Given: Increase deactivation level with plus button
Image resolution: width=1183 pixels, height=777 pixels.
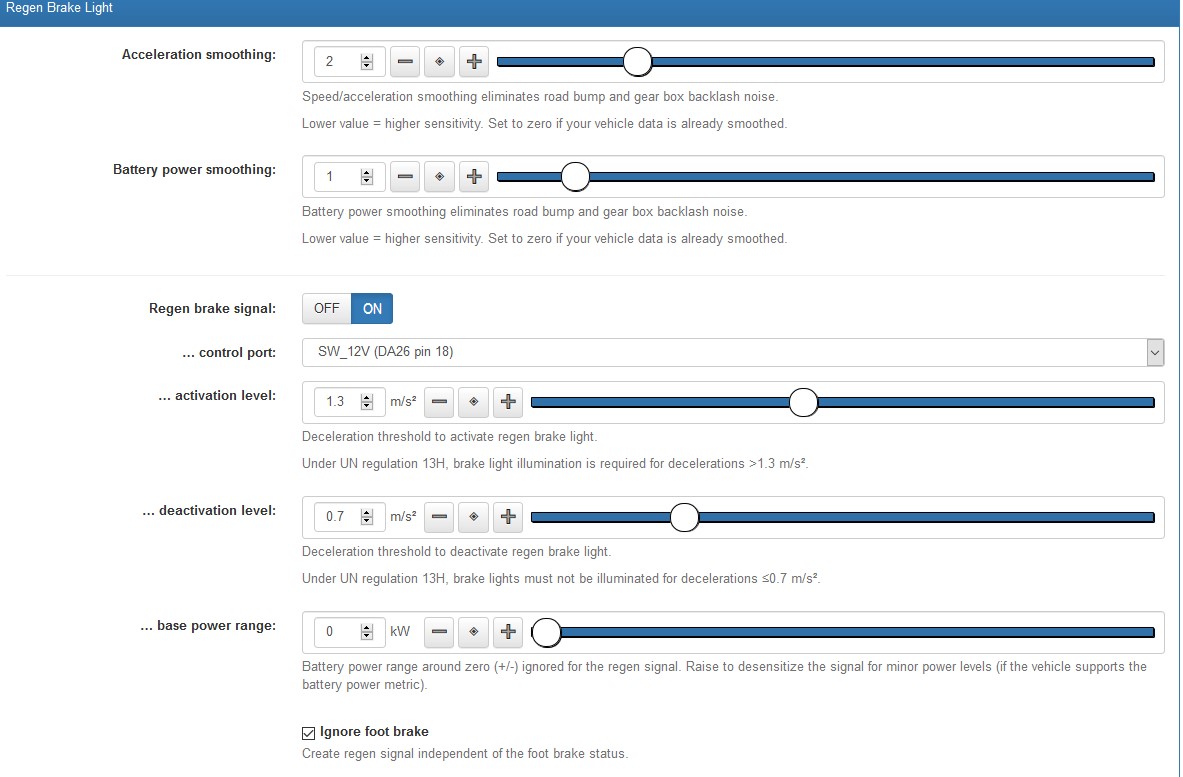Looking at the screenshot, I should 508,517.
